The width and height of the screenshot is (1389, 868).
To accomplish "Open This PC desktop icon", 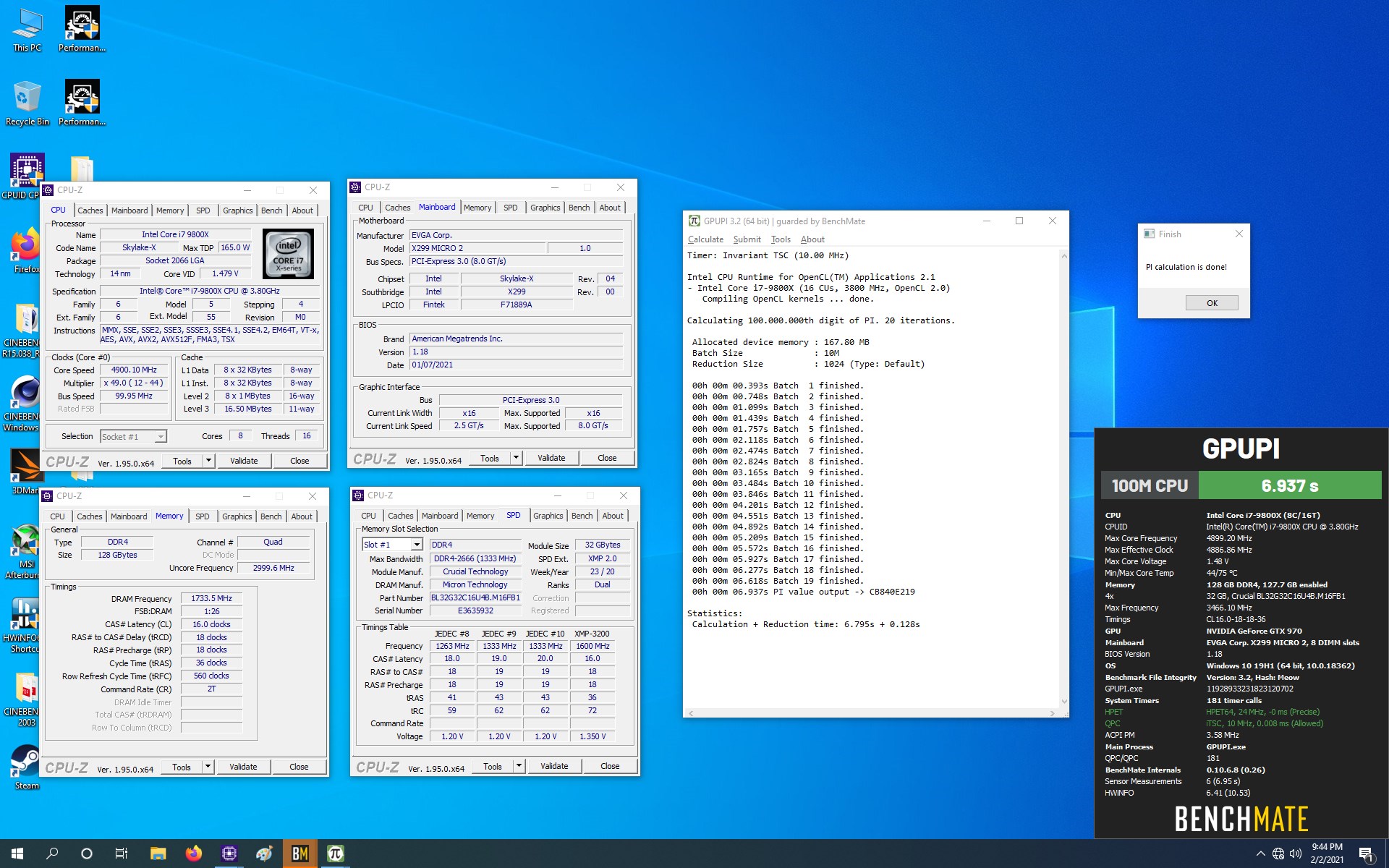I will pyautogui.click(x=27, y=30).
